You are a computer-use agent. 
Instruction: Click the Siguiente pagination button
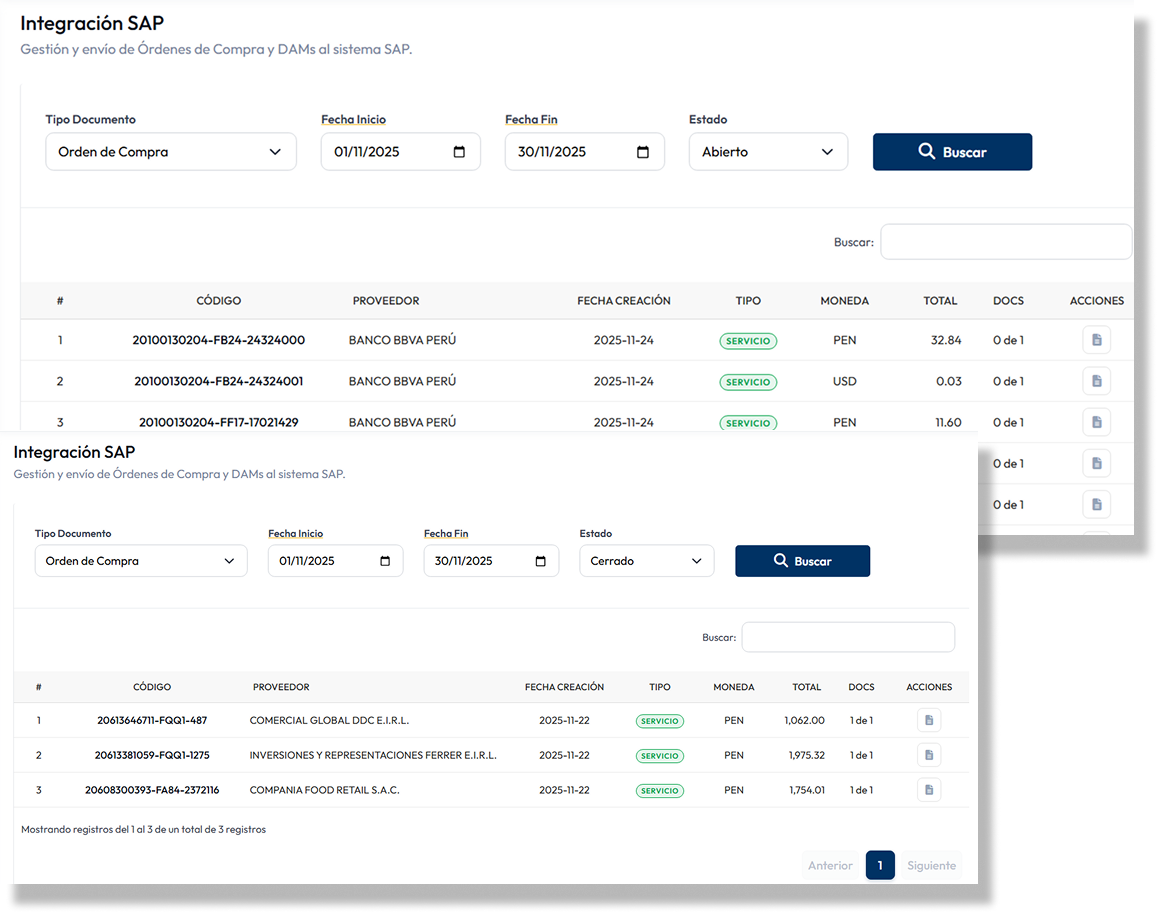pos(931,865)
